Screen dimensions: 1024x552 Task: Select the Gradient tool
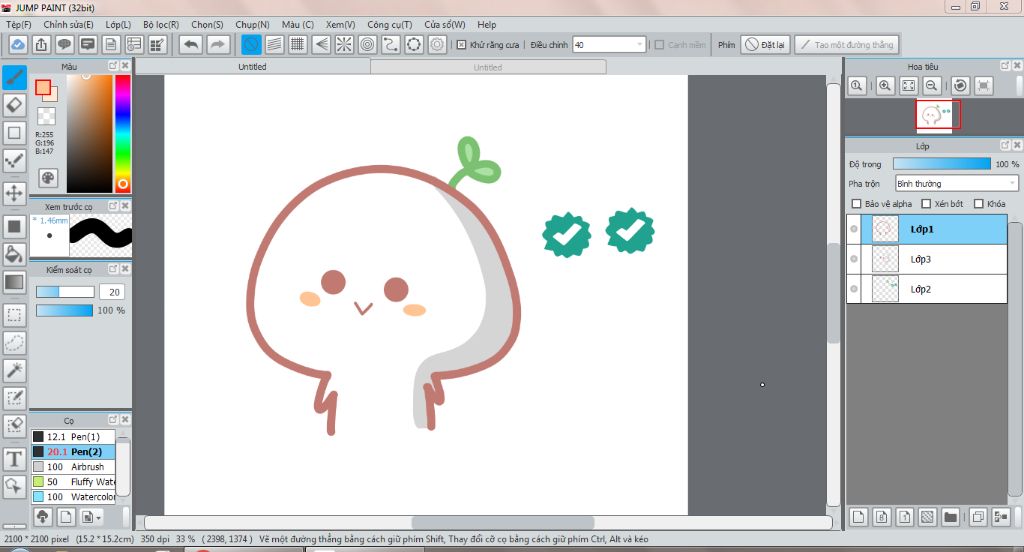14,282
